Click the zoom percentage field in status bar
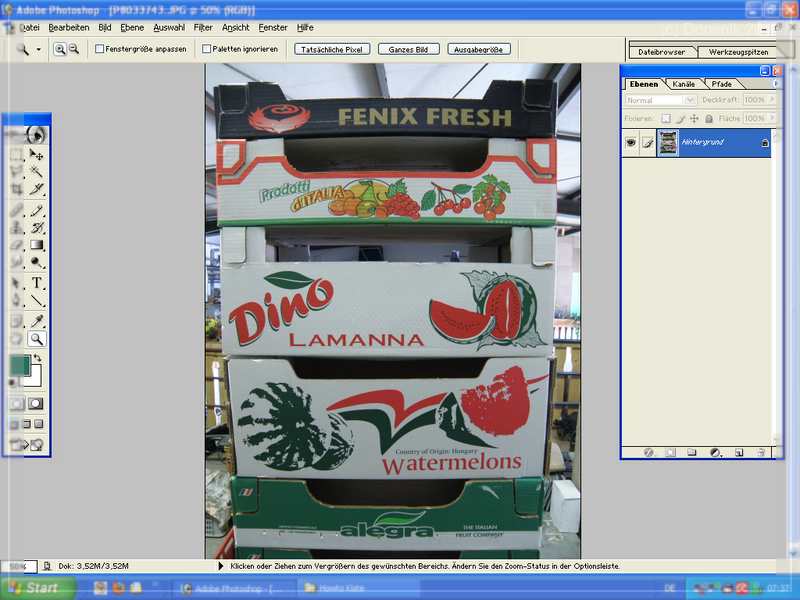The width and height of the screenshot is (800, 600). [18, 566]
